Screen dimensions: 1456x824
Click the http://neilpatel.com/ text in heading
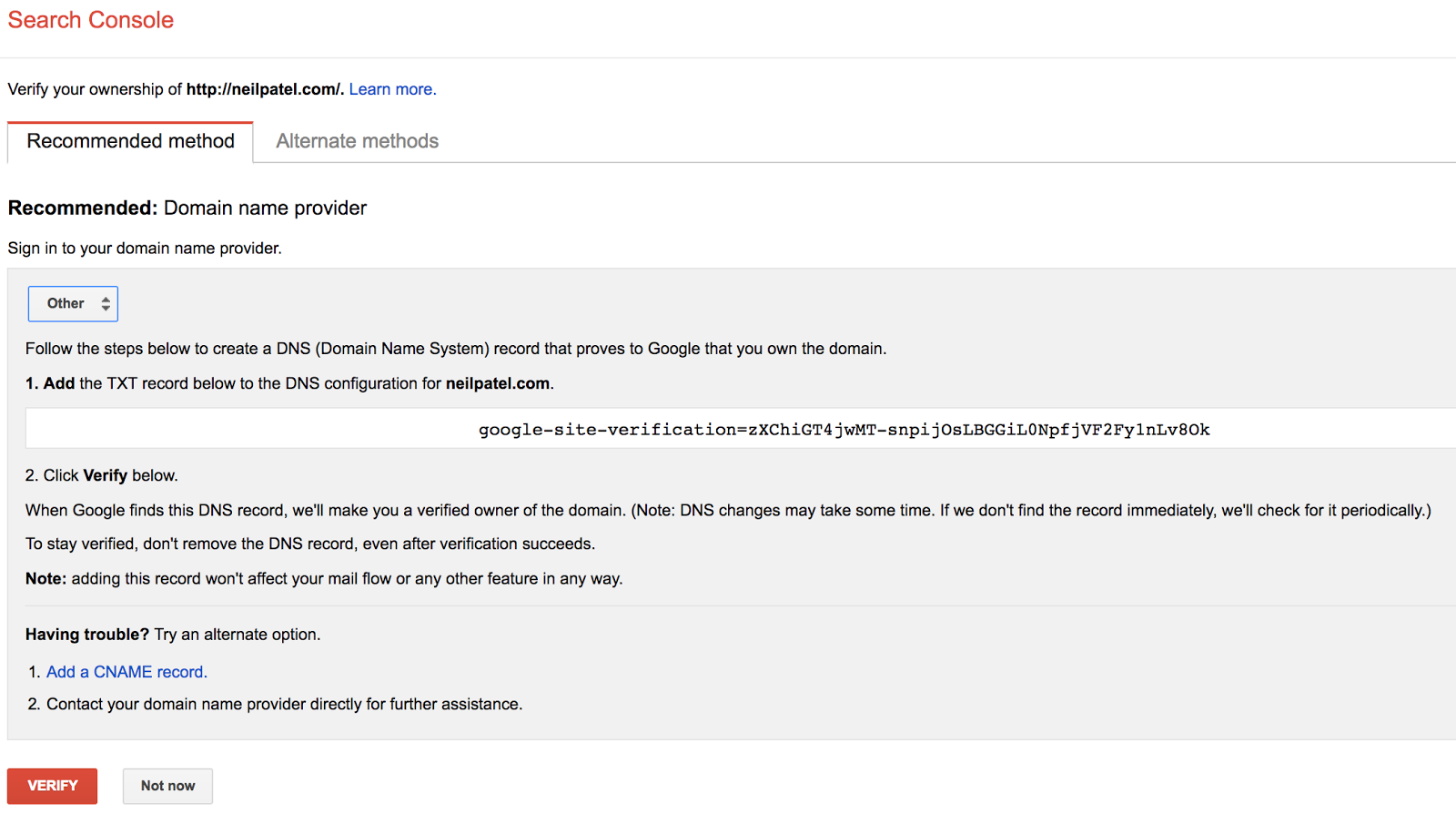265,89
